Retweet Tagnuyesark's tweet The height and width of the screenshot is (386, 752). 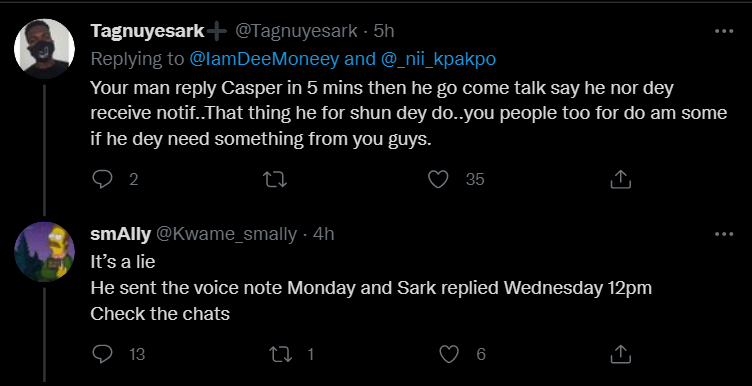pos(275,179)
